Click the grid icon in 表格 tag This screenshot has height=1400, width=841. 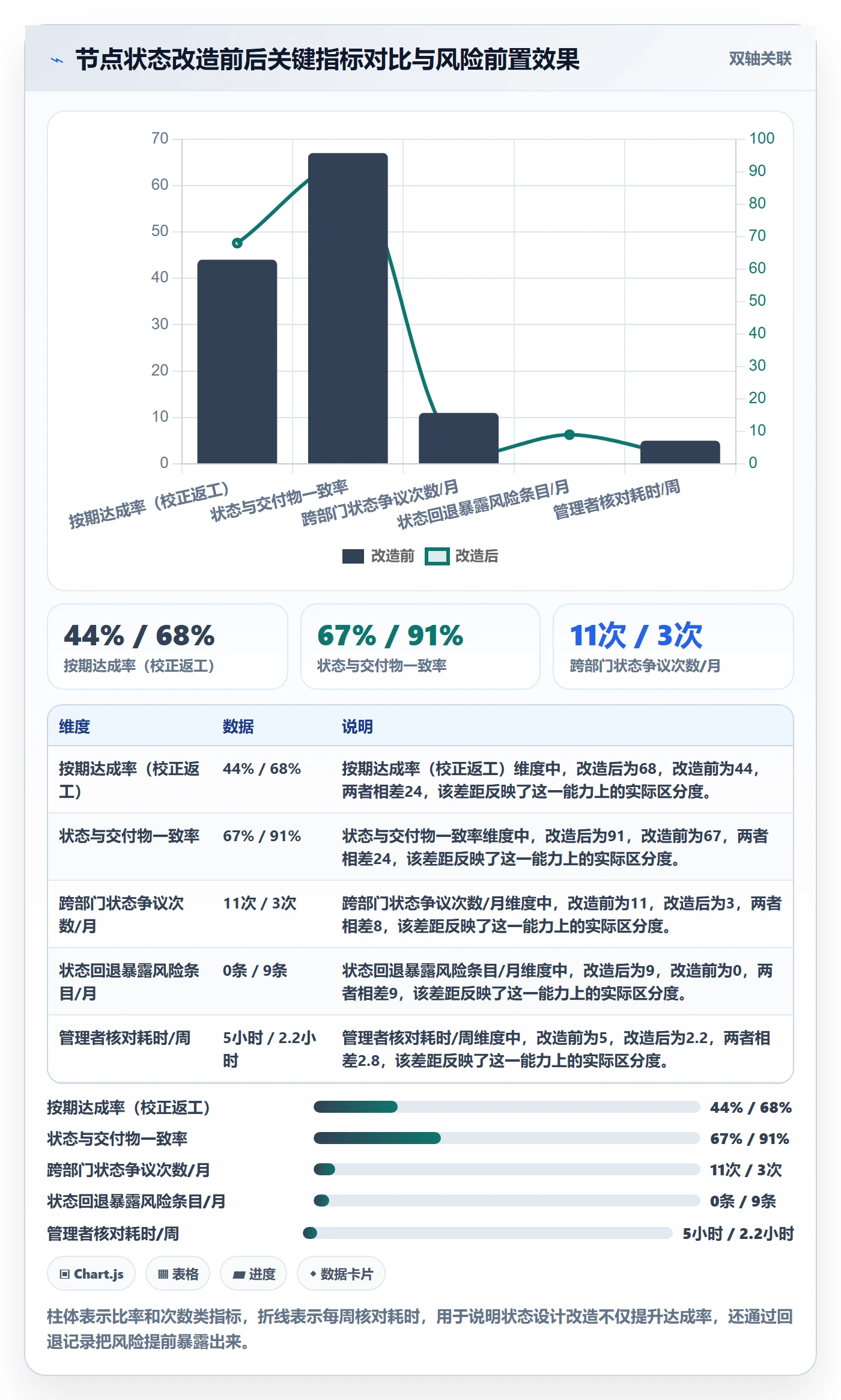(163, 1274)
